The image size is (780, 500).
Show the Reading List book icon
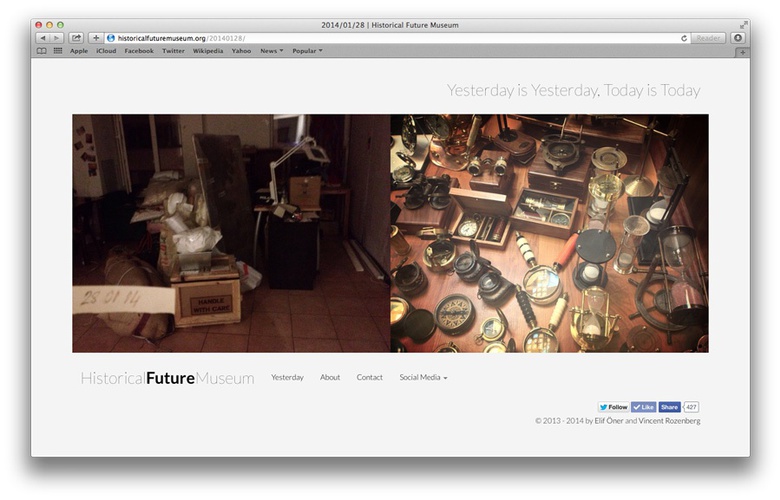coord(42,50)
